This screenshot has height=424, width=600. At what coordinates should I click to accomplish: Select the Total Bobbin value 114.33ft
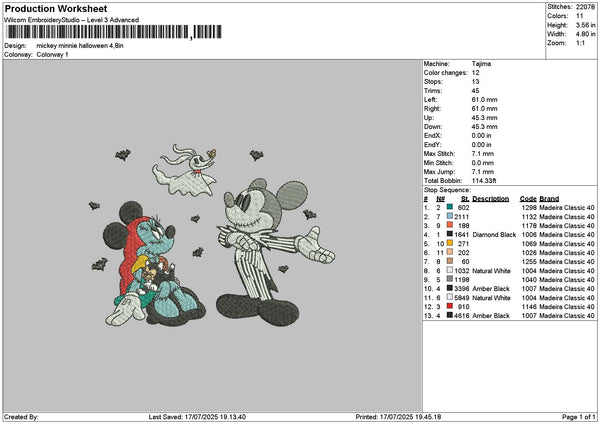click(484, 181)
